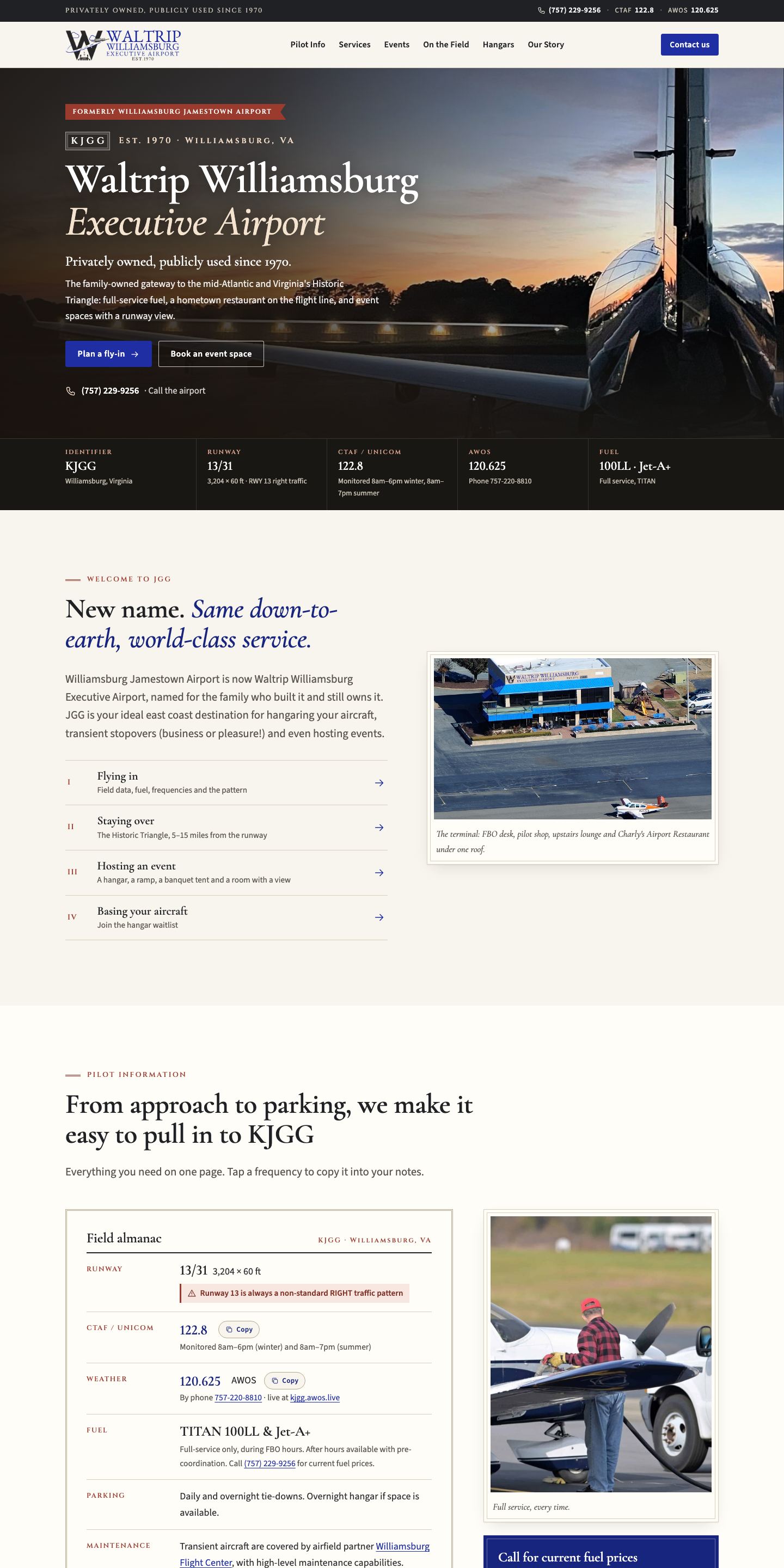
Task: Click the terminal aerial photo
Action: click(x=572, y=738)
